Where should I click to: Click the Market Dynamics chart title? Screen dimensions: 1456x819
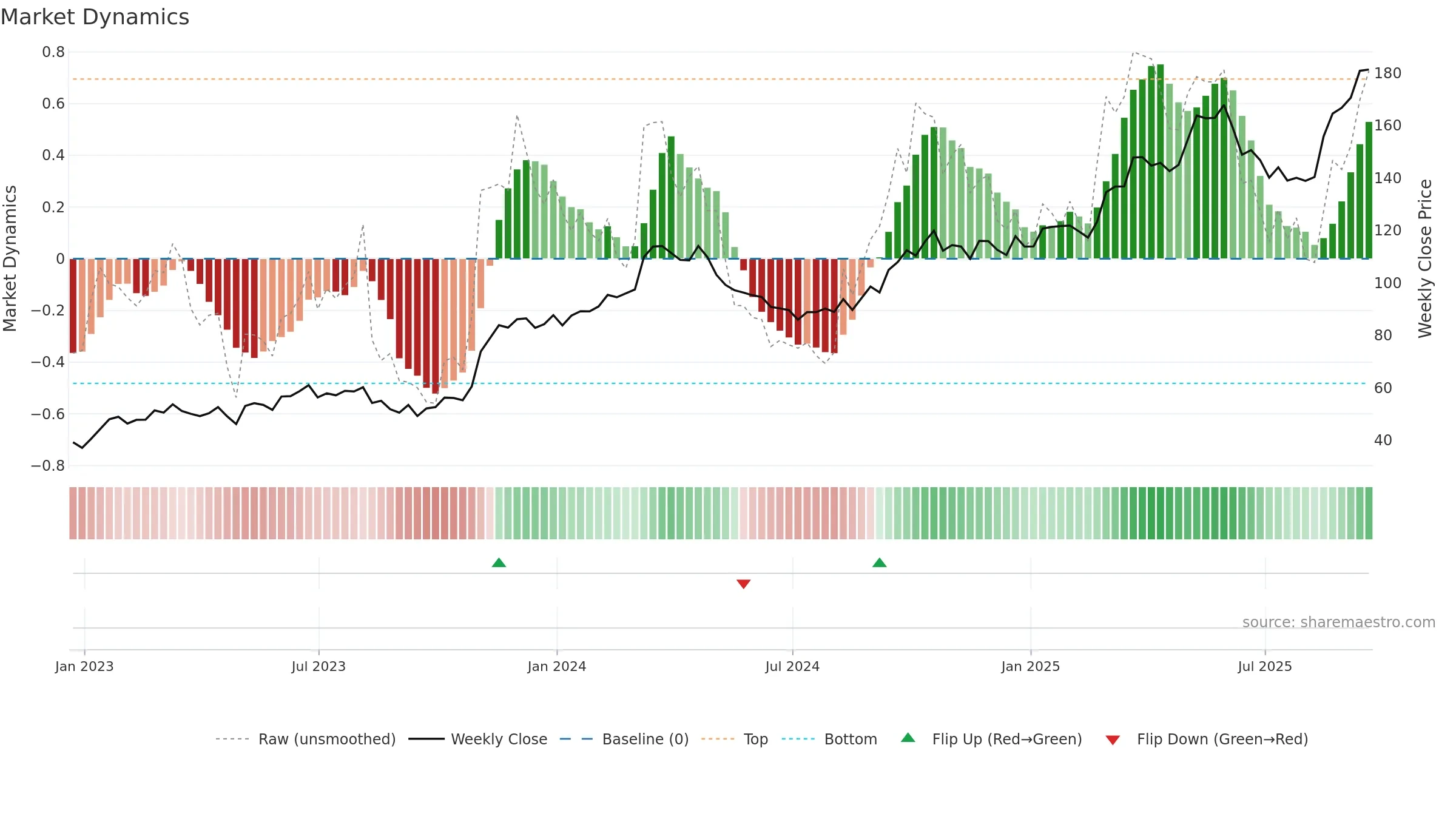pos(95,17)
